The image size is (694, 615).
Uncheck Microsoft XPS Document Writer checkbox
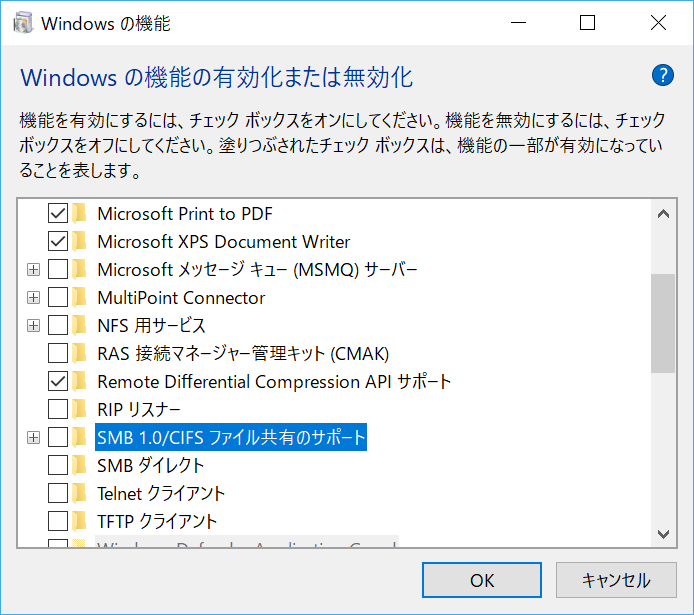pyautogui.click(x=58, y=242)
